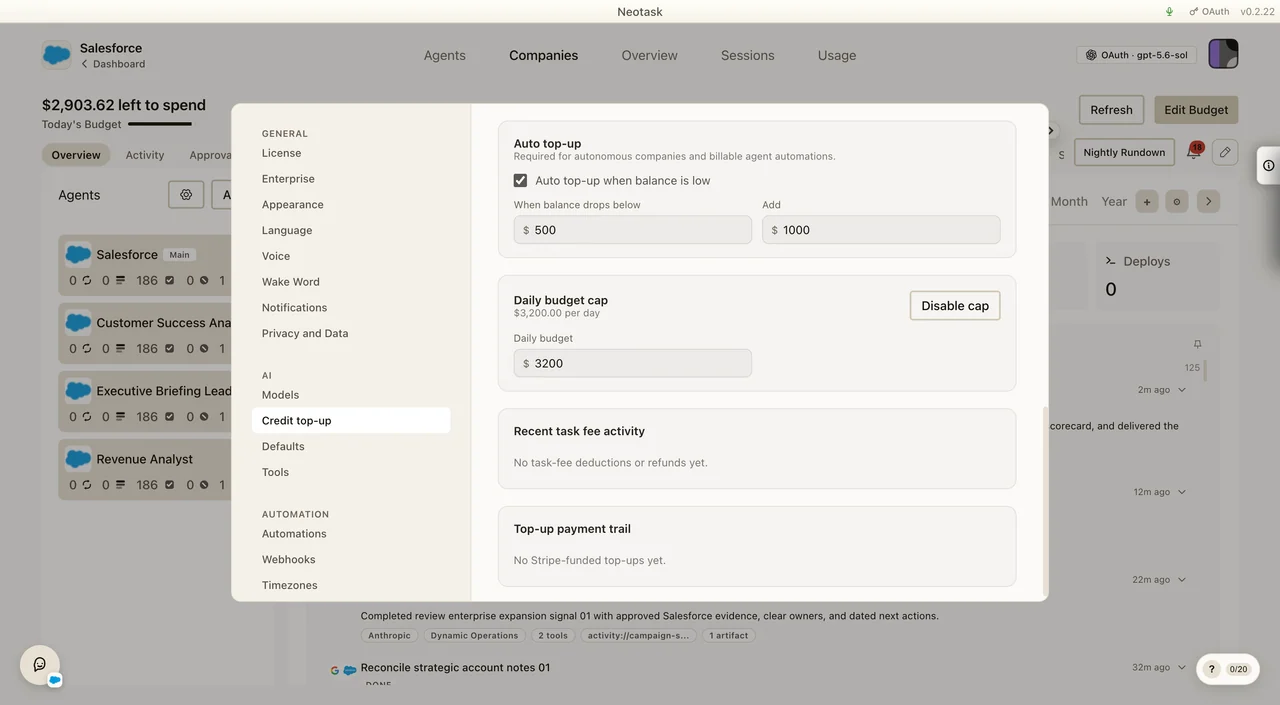Open Tools settings section

tap(350, 472)
